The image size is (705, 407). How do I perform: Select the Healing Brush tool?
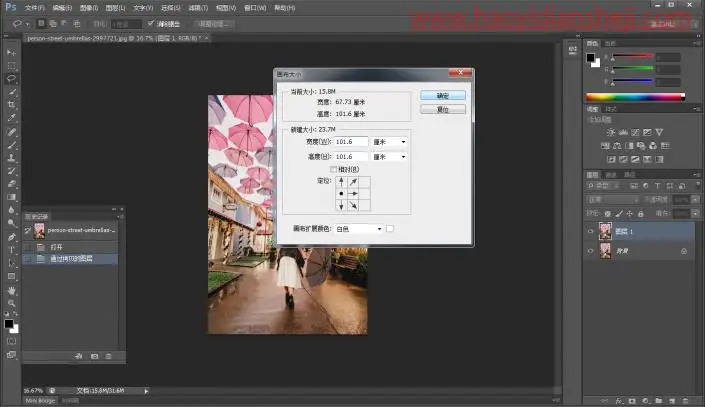point(11,132)
